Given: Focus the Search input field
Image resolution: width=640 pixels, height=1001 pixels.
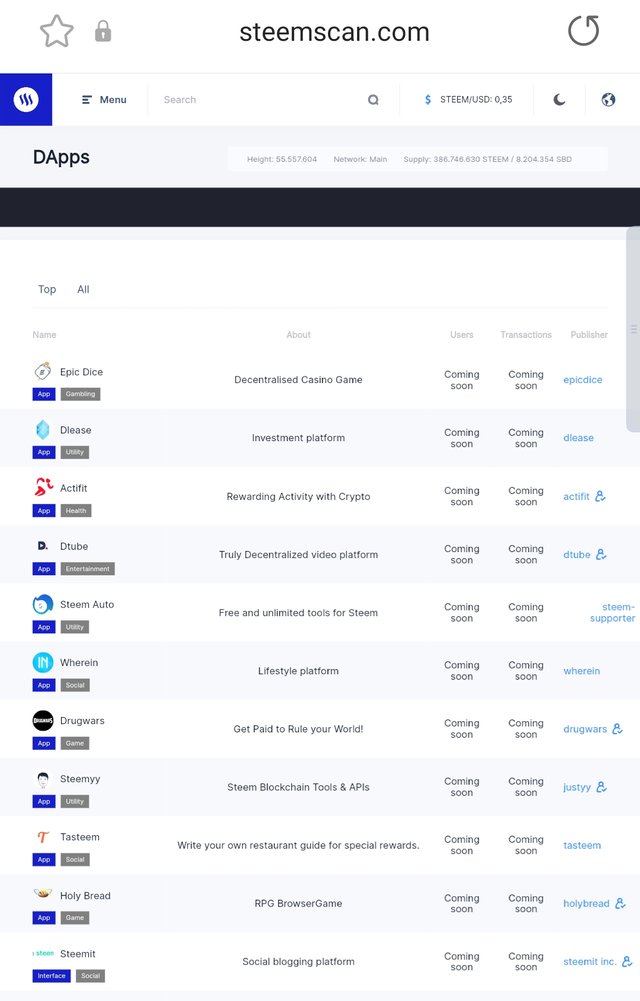Looking at the screenshot, I should click(262, 100).
